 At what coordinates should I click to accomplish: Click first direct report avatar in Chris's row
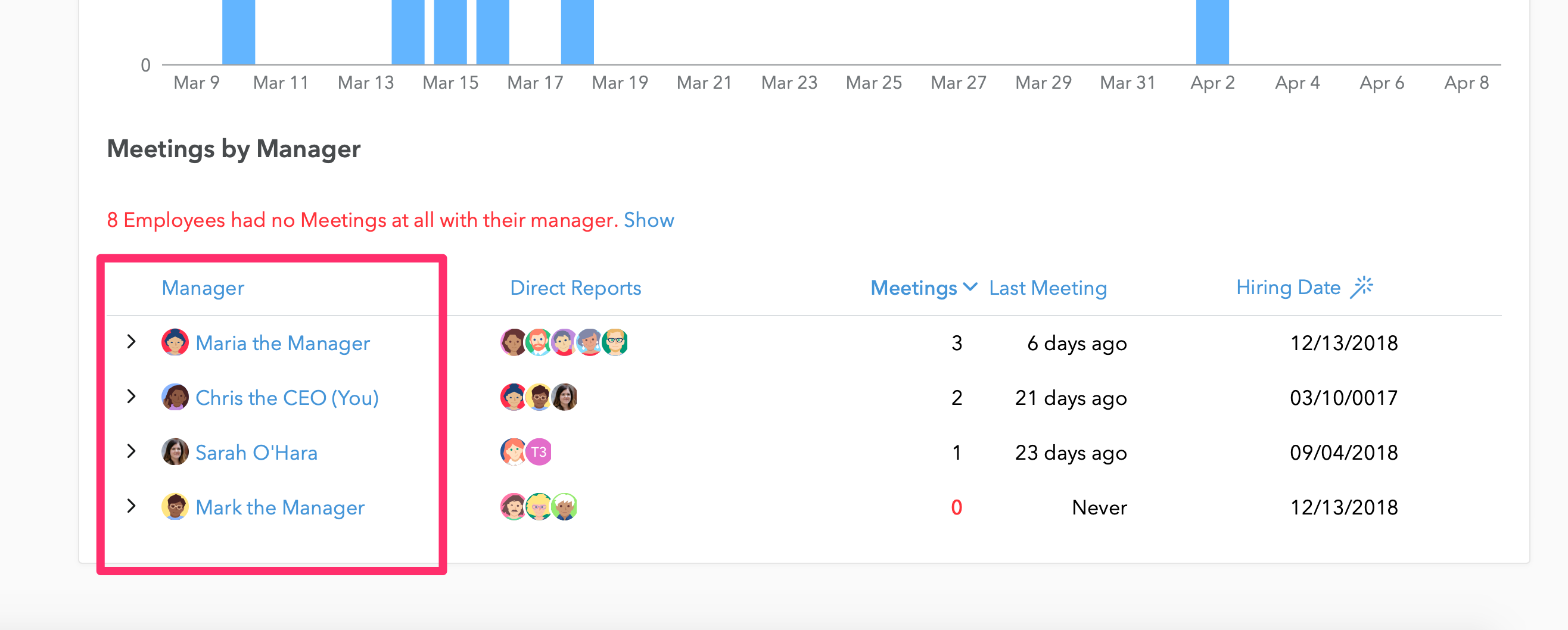pyautogui.click(x=513, y=397)
